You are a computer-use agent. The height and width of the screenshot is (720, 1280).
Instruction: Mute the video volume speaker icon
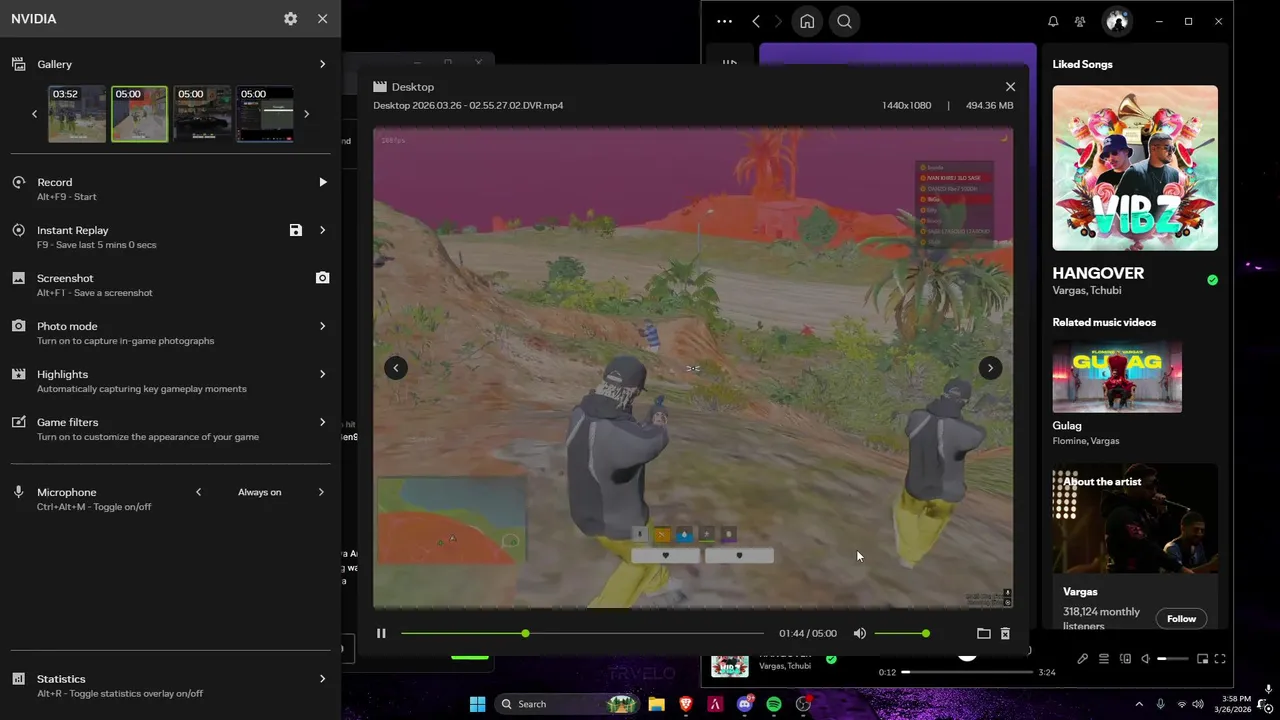860,633
